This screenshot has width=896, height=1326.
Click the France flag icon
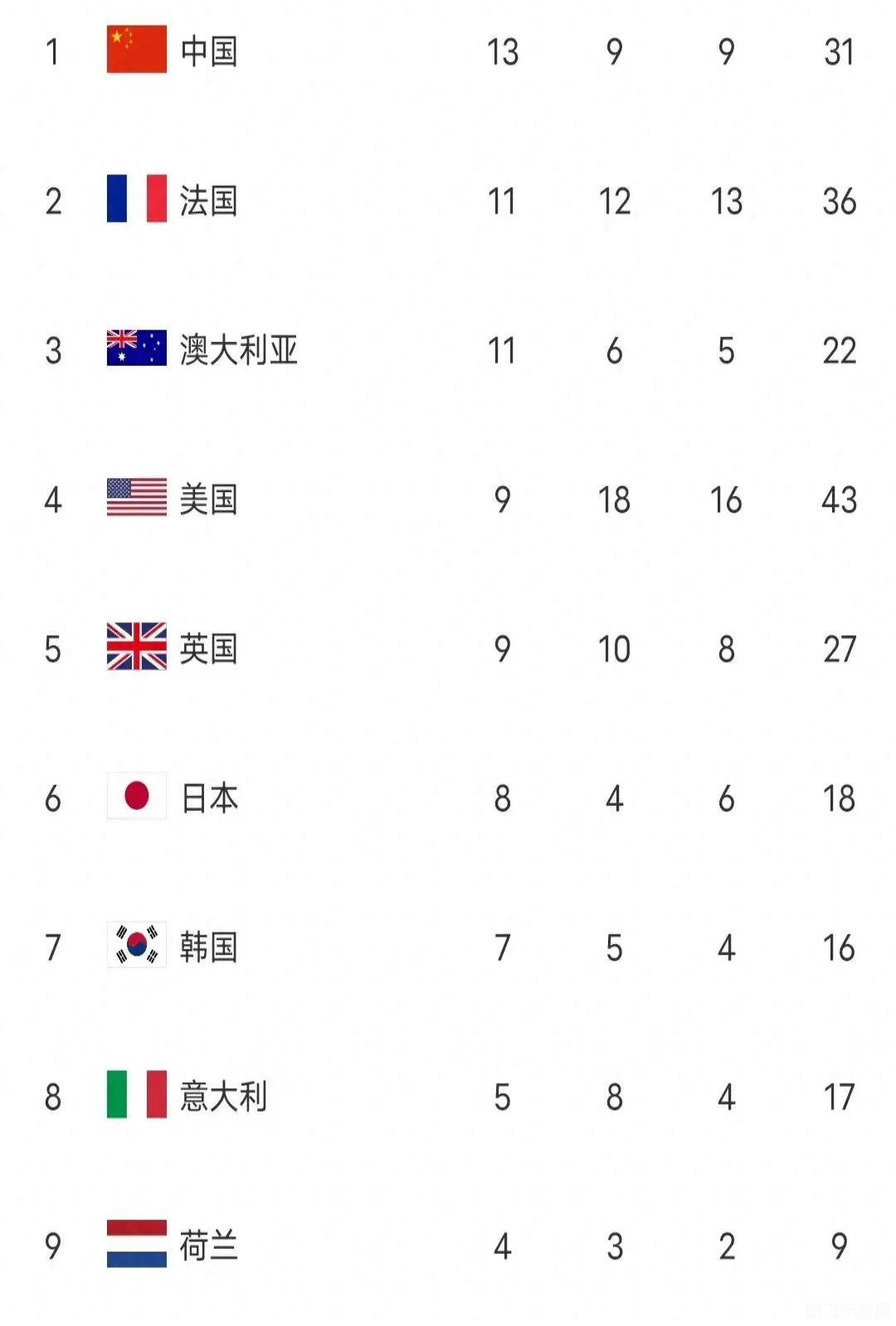137,199
